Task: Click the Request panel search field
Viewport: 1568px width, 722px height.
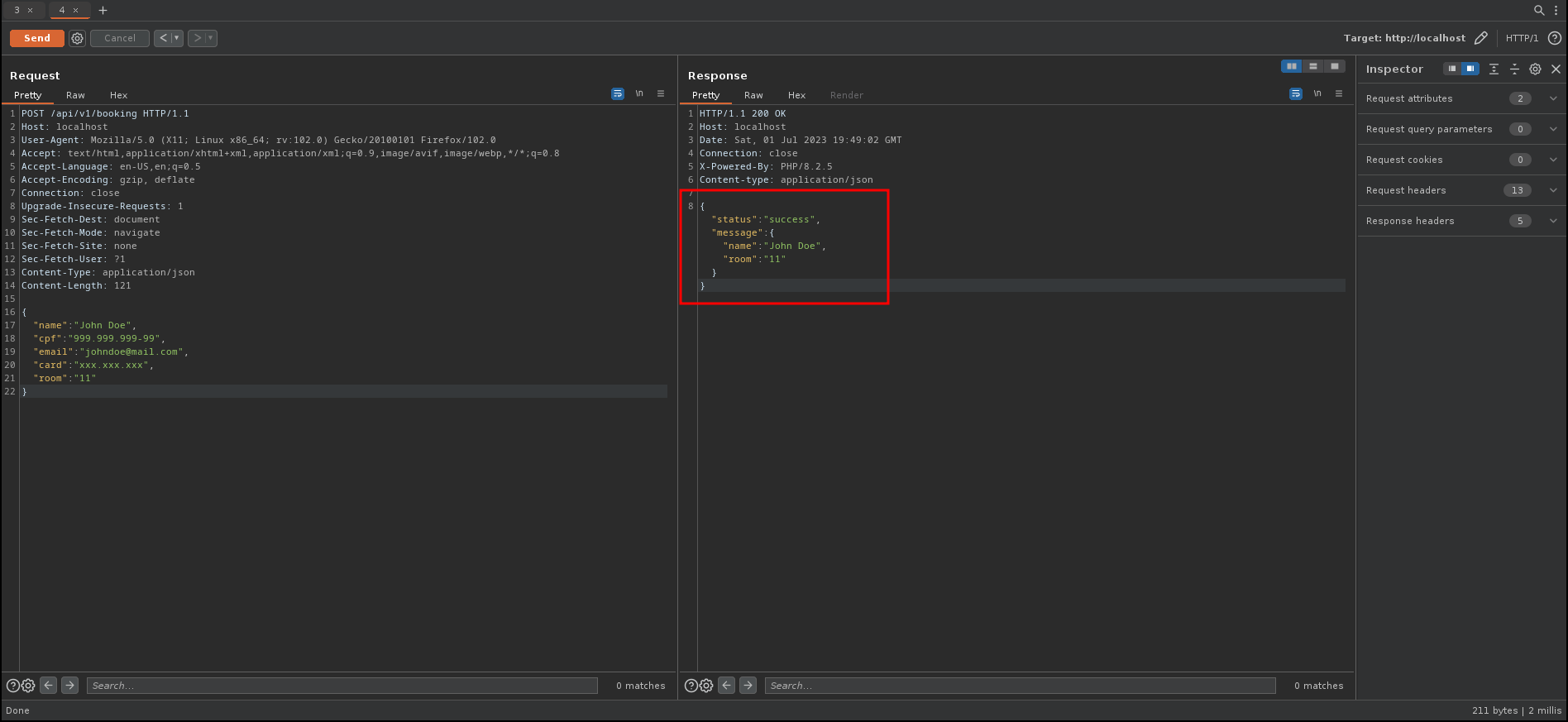Action: point(342,686)
